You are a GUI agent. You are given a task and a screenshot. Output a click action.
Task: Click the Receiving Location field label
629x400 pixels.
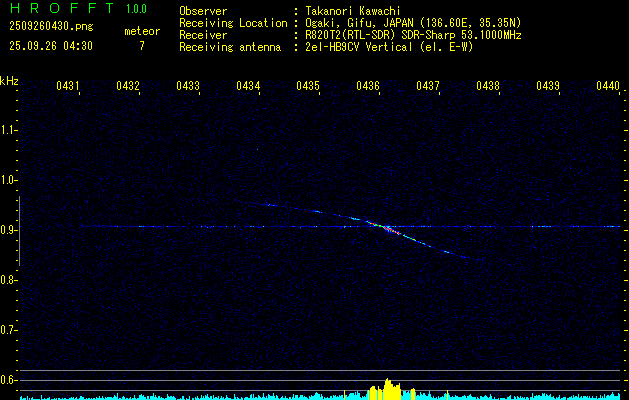point(233,23)
